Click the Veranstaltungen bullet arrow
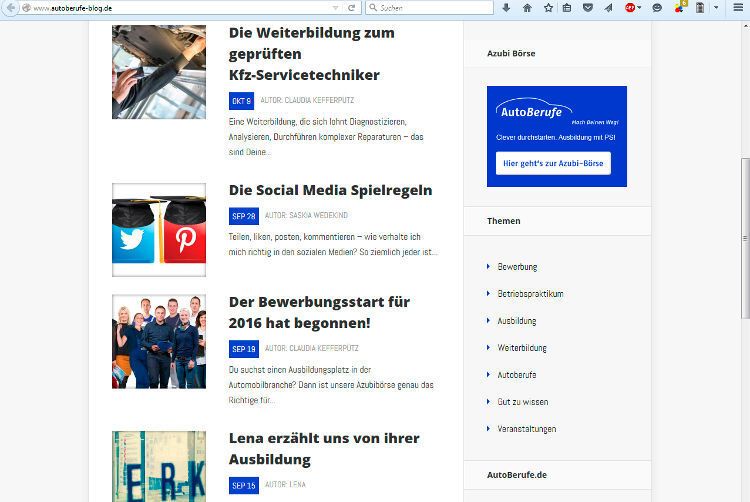The height and width of the screenshot is (502, 750). click(x=488, y=428)
